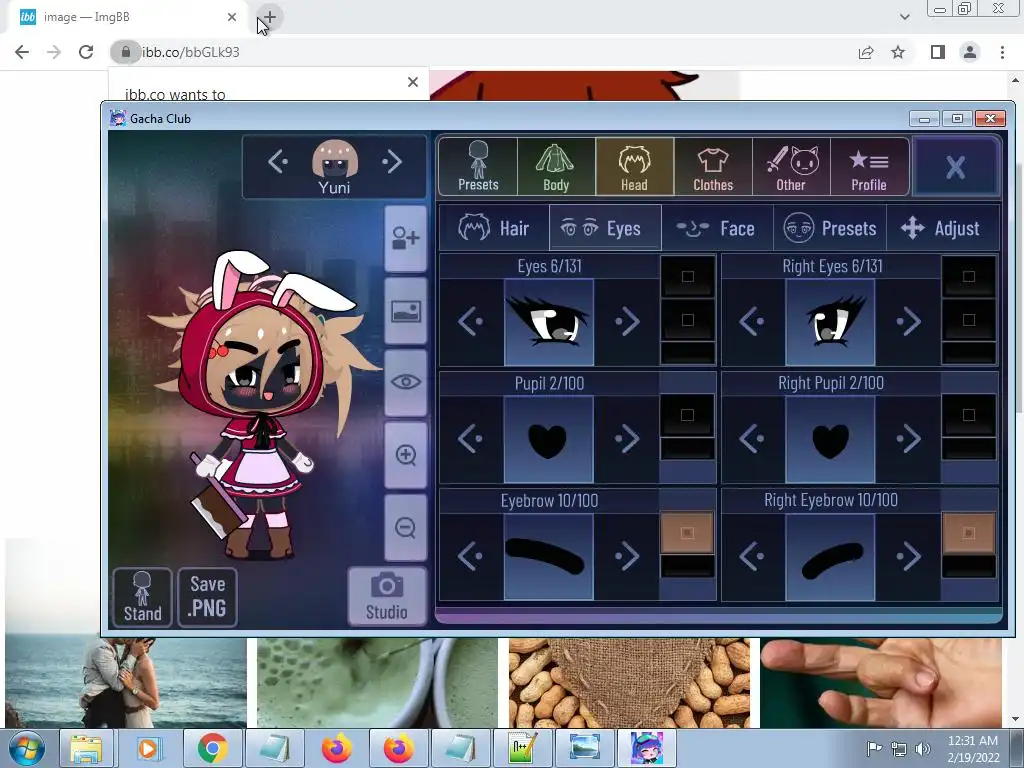This screenshot has height=768, width=1024.
Task: Click the zoom in magnifier icon
Action: pos(406,455)
